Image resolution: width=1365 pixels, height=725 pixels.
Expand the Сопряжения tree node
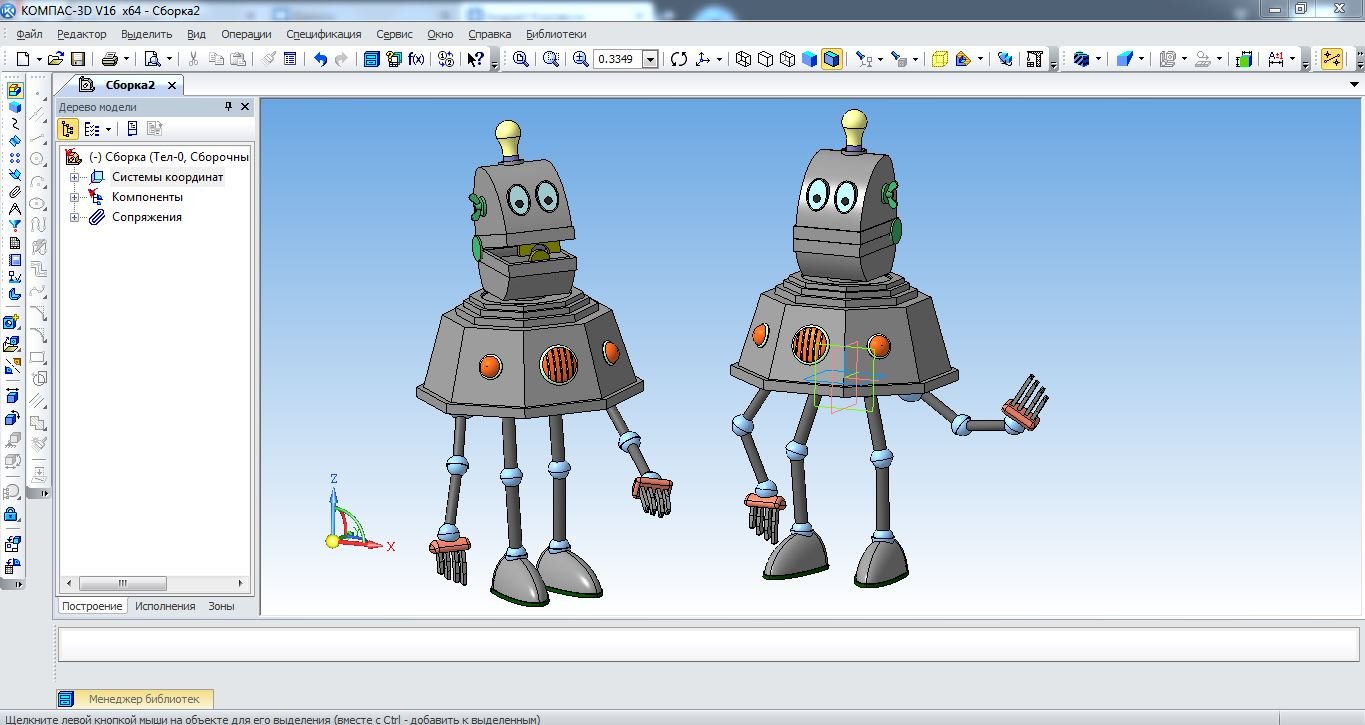[x=74, y=217]
